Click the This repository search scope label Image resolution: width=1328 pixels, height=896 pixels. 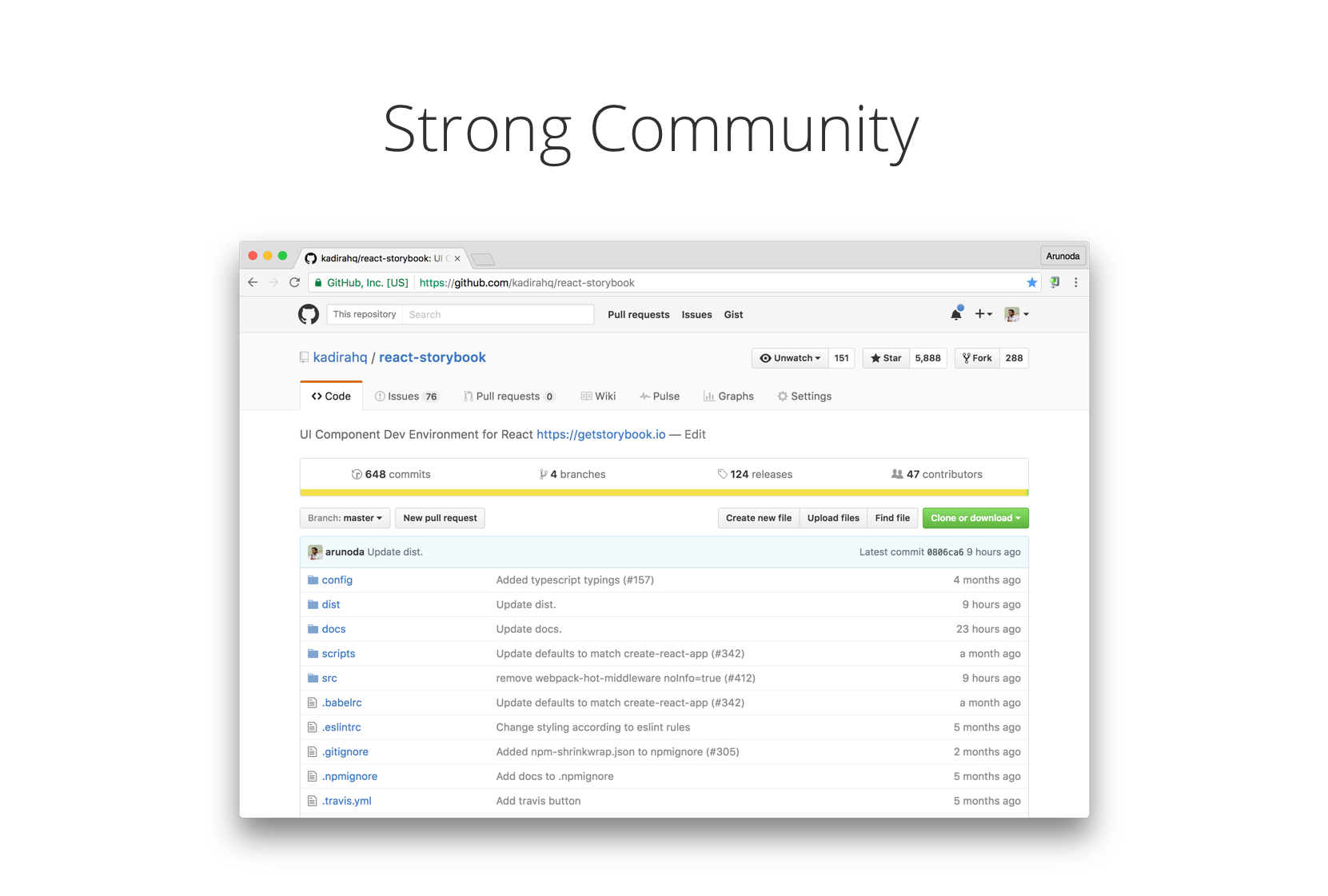point(365,315)
